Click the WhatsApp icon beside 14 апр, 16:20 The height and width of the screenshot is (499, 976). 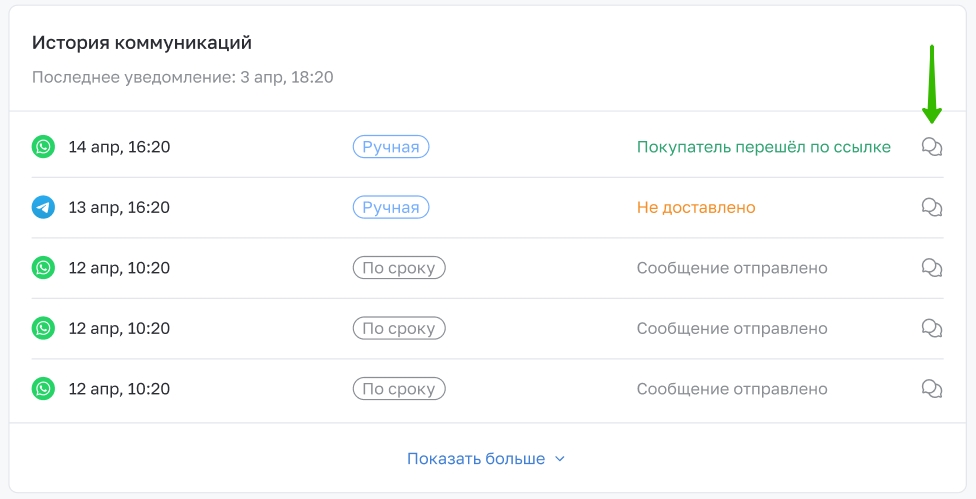tap(44, 147)
